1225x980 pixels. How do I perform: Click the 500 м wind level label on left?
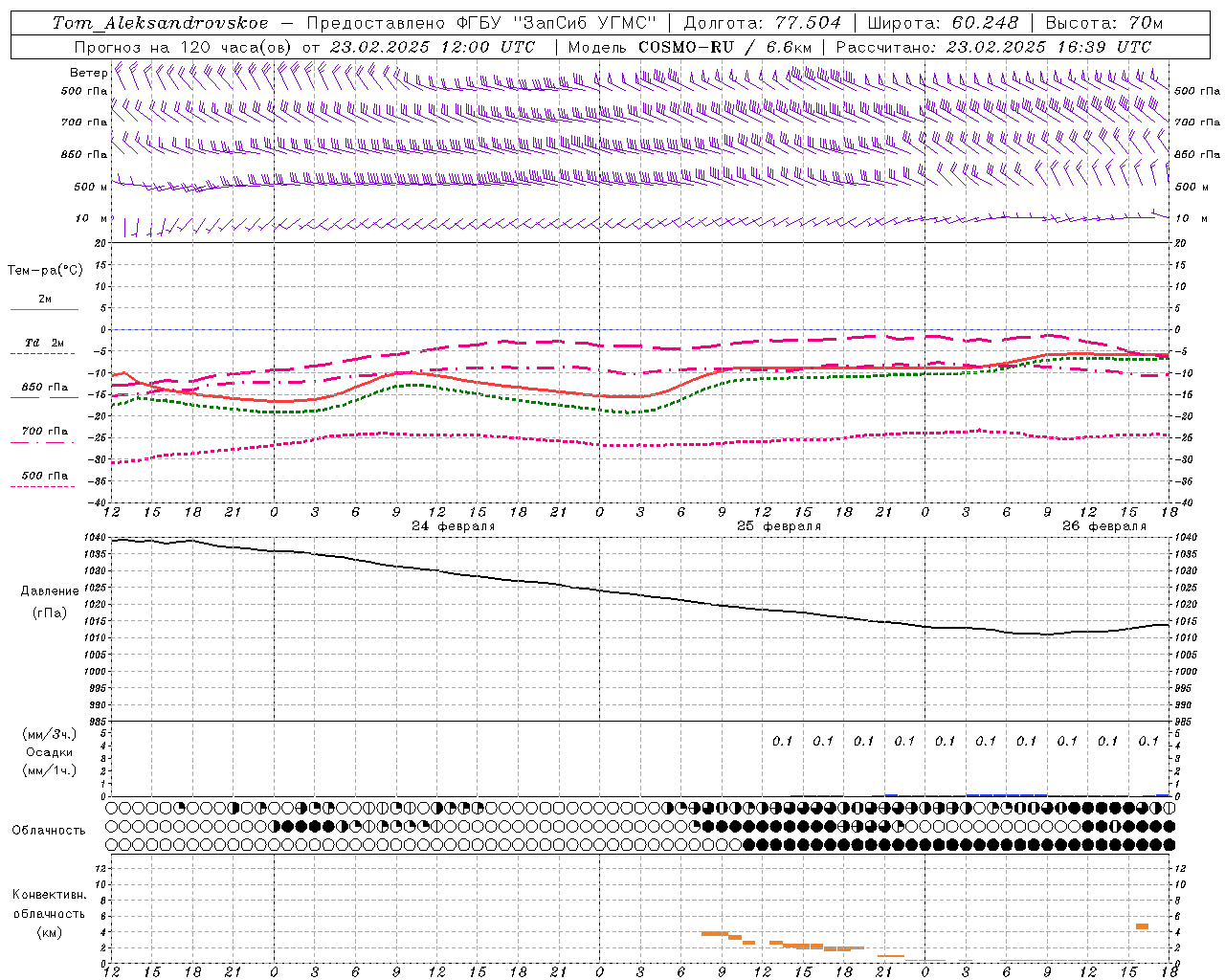tap(91, 187)
